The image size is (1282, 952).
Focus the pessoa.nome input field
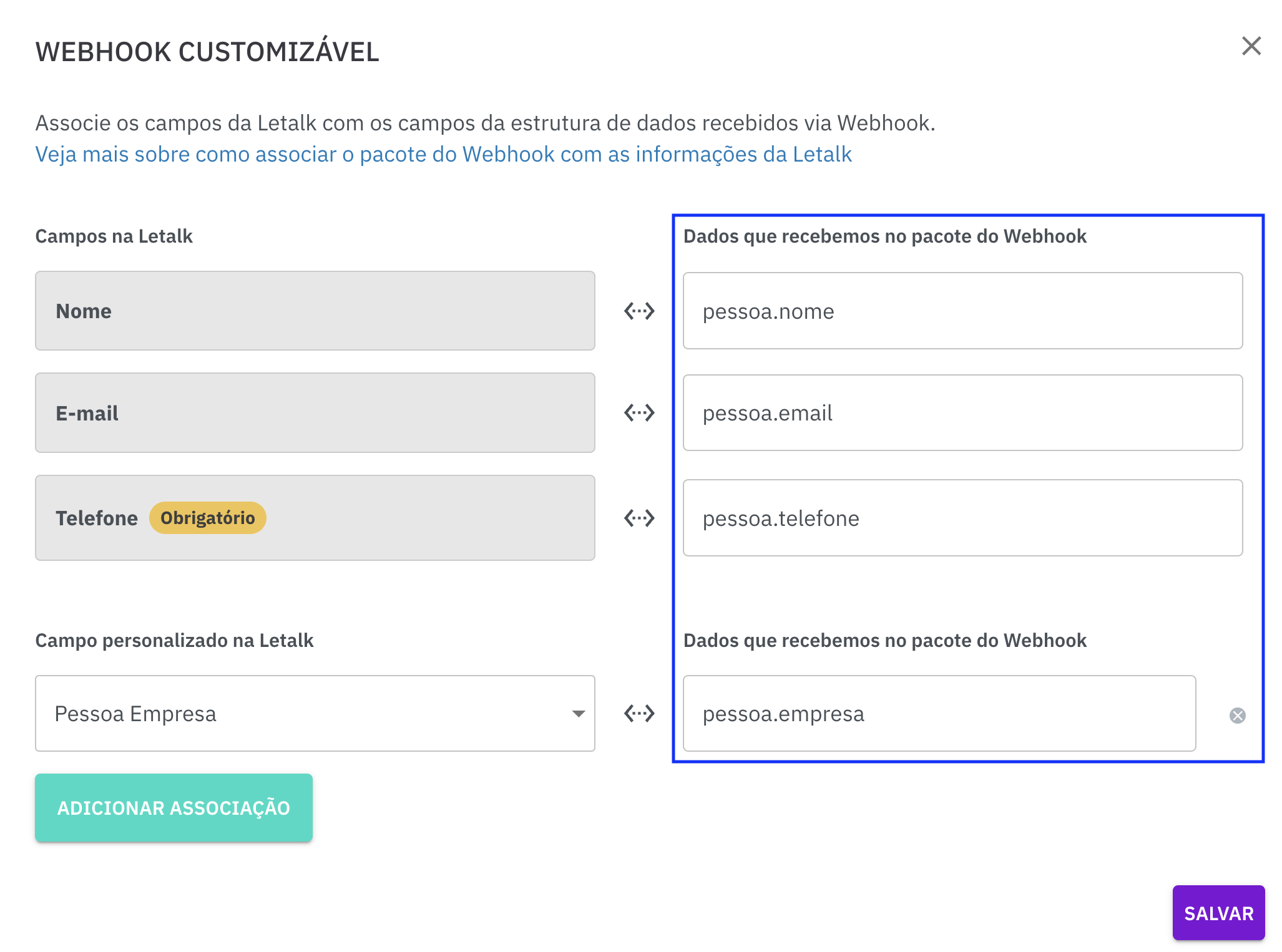pos(962,311)
